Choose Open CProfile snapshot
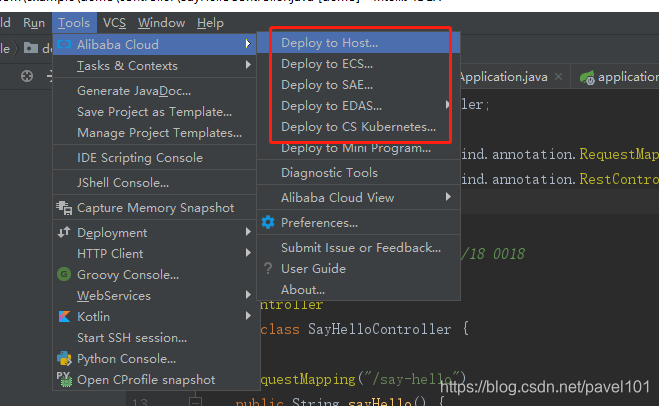659x406 pixels. pyautogui.click(x=155, y=380)
